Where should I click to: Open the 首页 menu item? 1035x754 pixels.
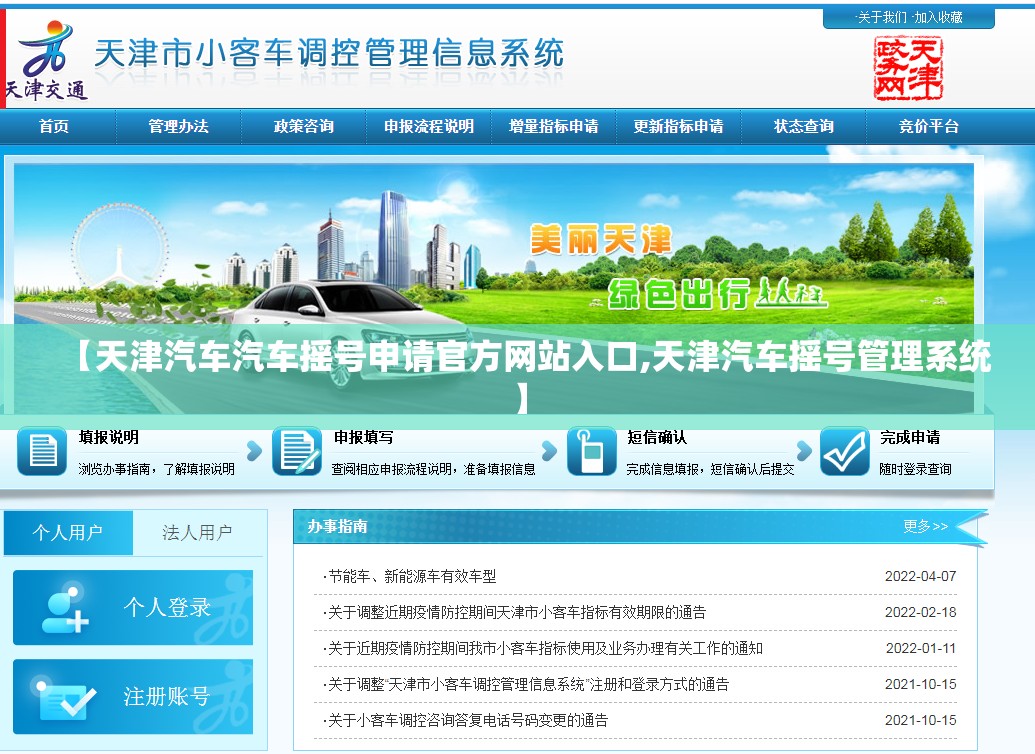54,126
